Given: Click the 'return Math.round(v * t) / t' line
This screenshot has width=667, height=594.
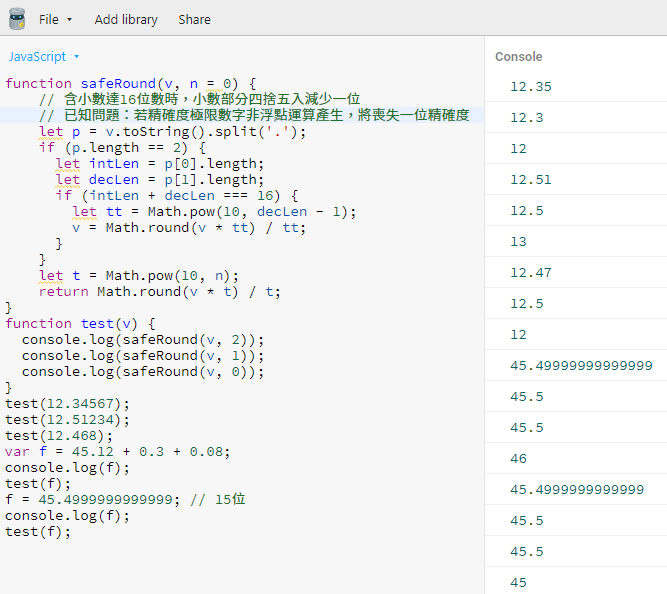Looking at the screenshot, I should pyautogui.click(x=160, y=291).
